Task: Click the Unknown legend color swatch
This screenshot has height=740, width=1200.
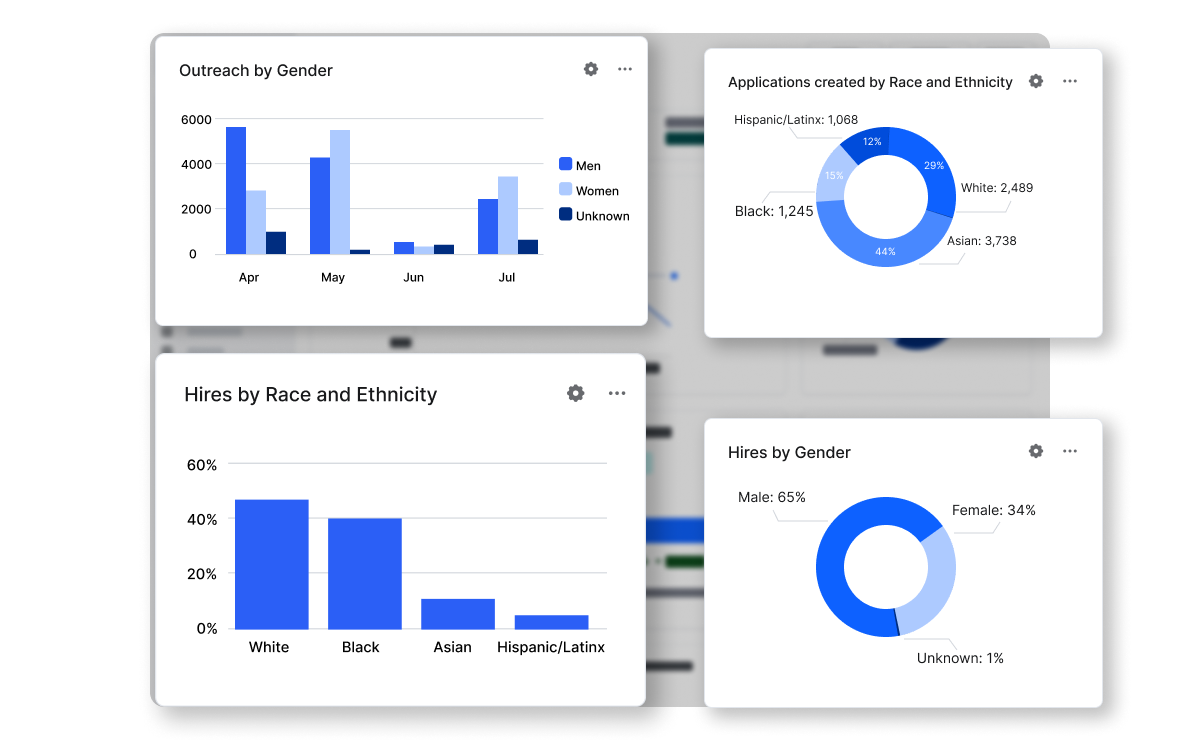Action: pos(565,214)
